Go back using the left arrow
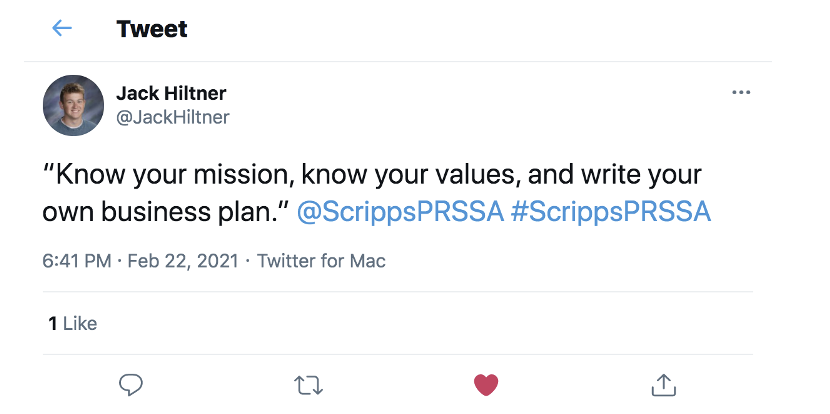The height and width of the screenshot is (414, 830). [62, 28]
